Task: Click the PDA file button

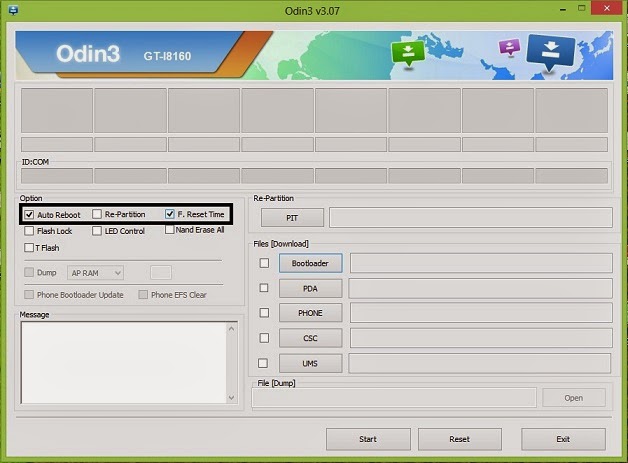Action: click(x=310, y=288)
